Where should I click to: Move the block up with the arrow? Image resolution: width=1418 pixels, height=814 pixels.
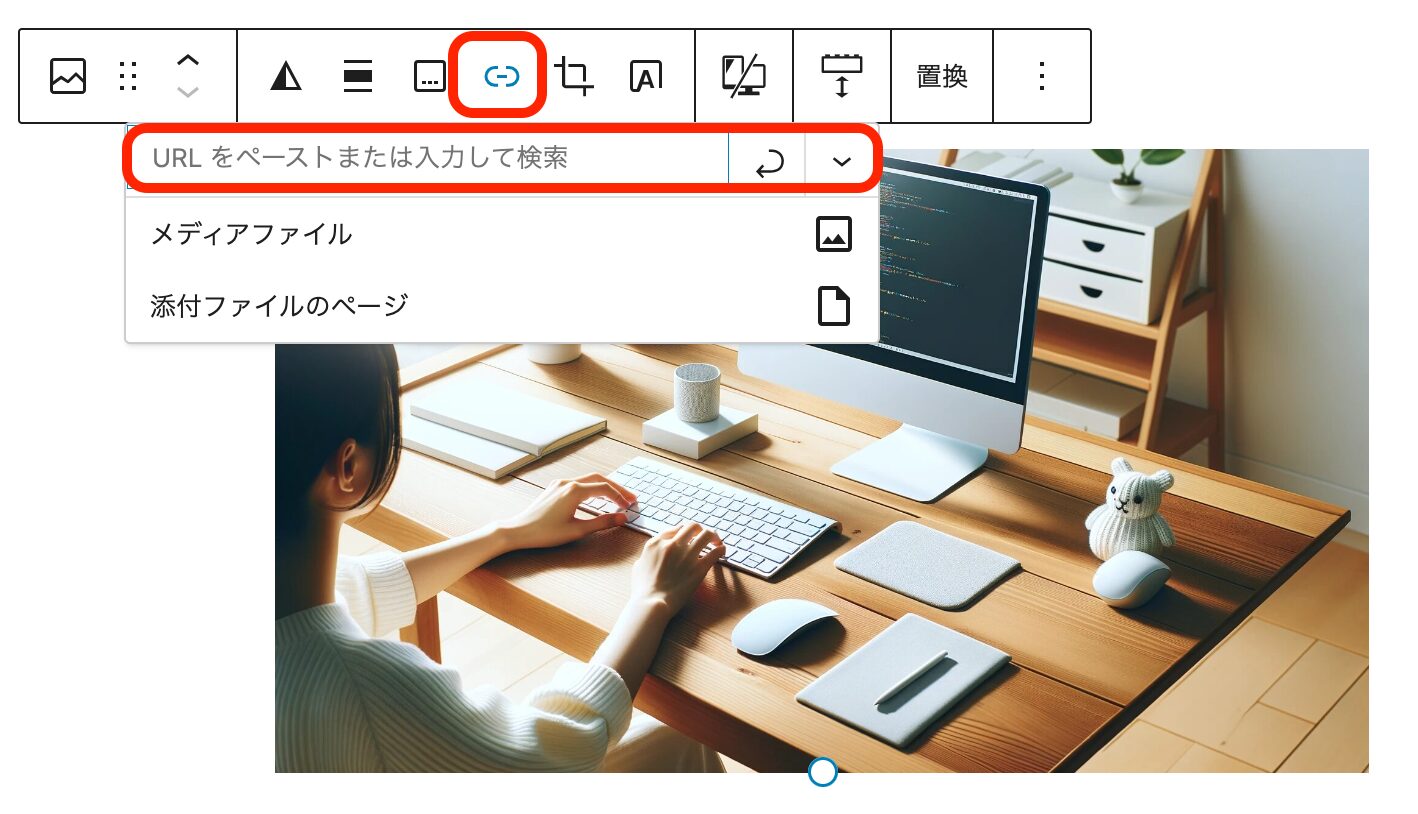188,60
